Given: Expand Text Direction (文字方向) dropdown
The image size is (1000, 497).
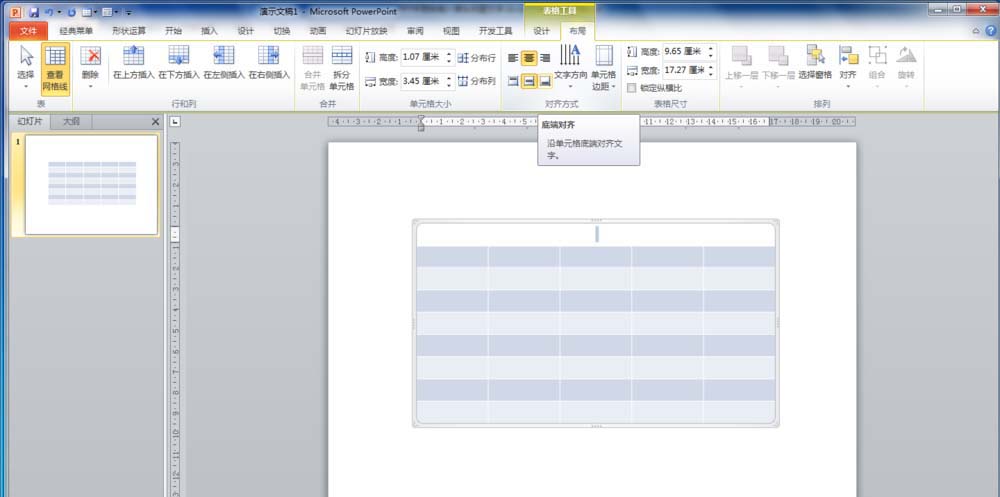Looking at the screenshot, I should (570, 68).
